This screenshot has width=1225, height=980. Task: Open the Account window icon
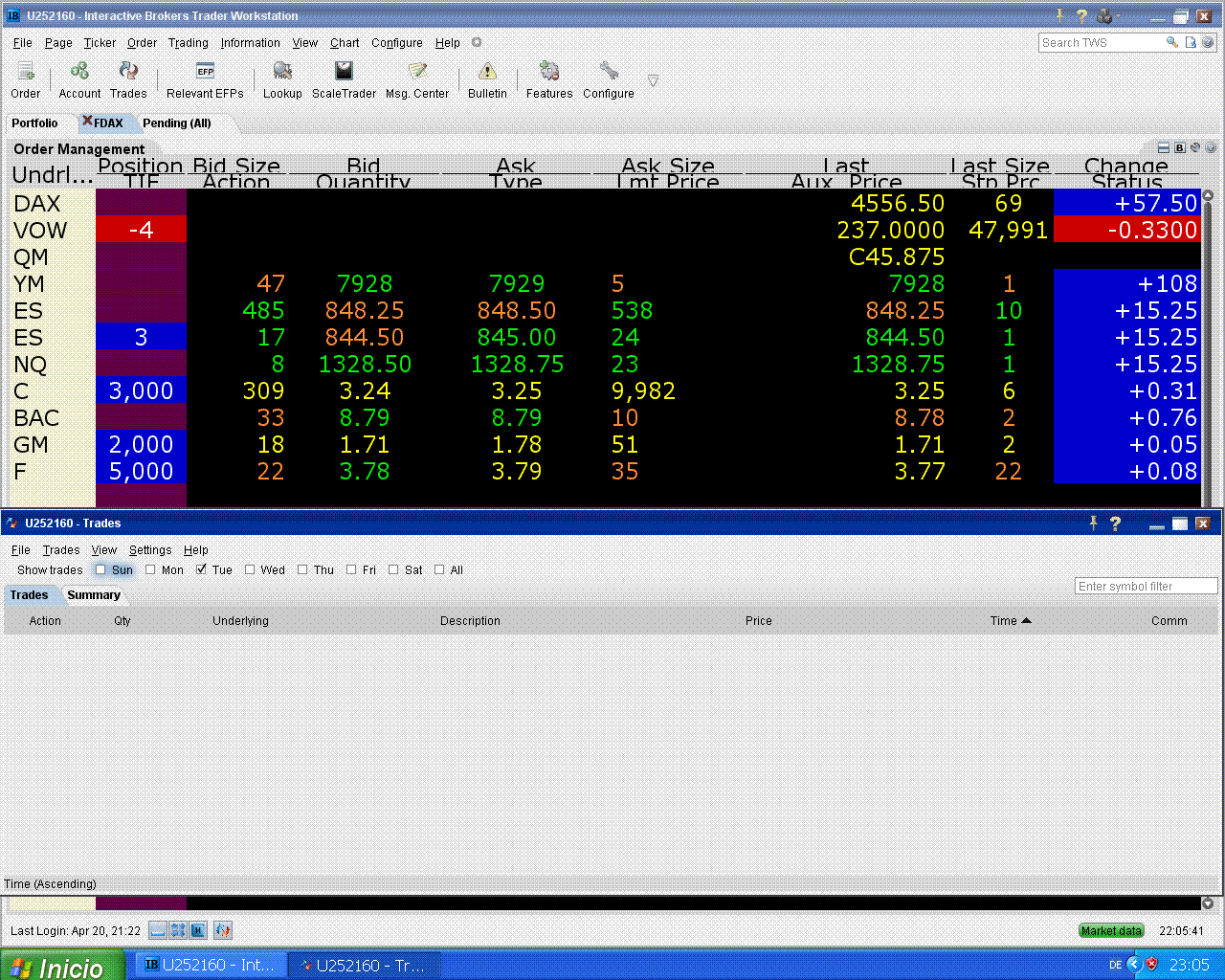point(79,72)
